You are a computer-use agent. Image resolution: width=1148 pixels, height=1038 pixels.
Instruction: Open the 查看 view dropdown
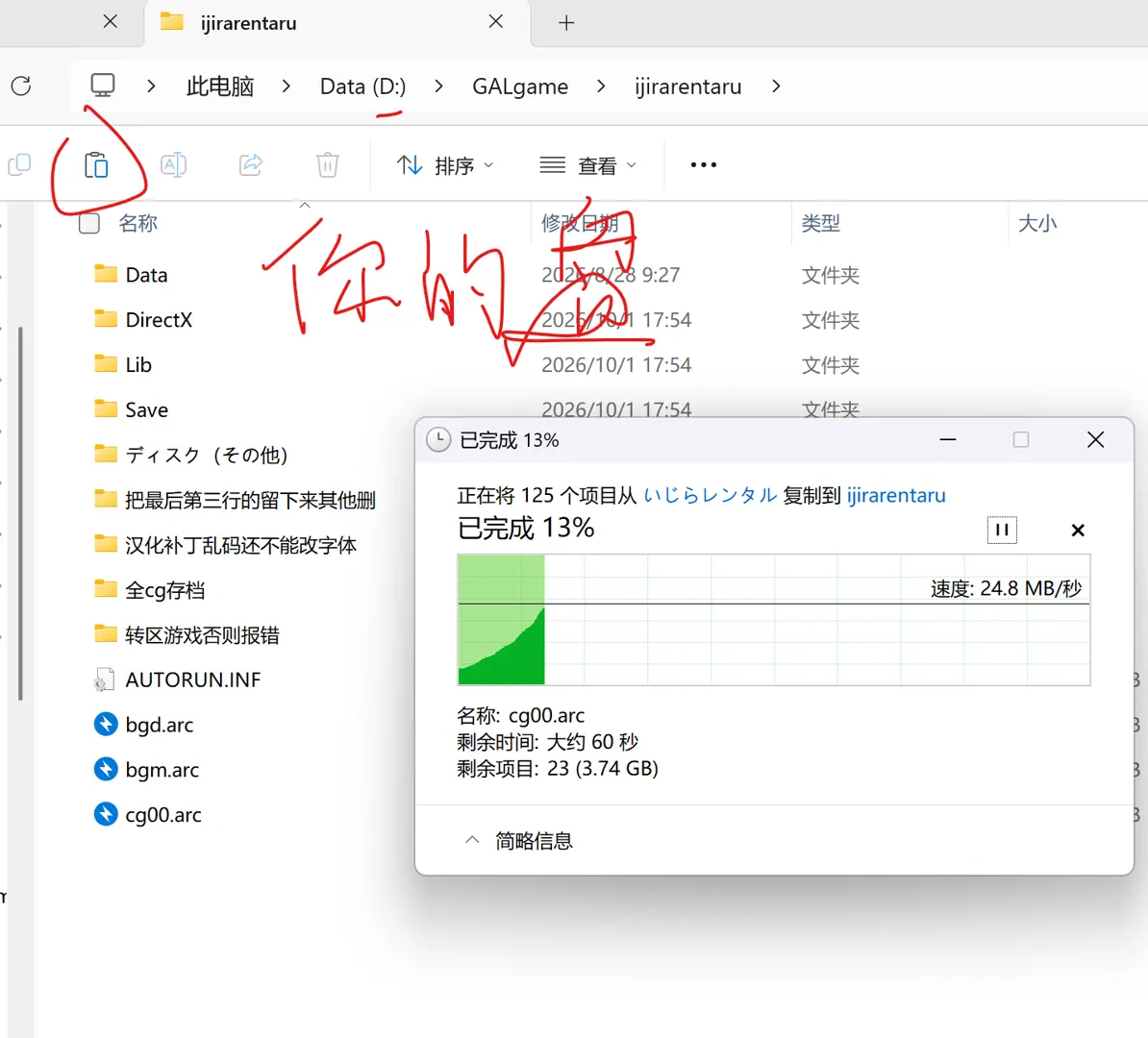(587, 165)
